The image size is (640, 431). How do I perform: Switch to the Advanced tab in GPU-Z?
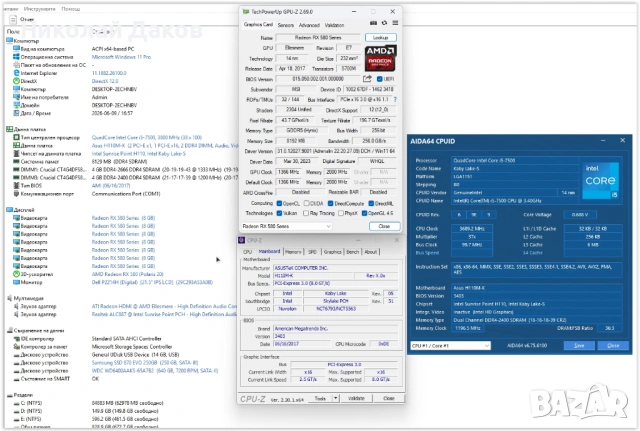click(309, 25)
